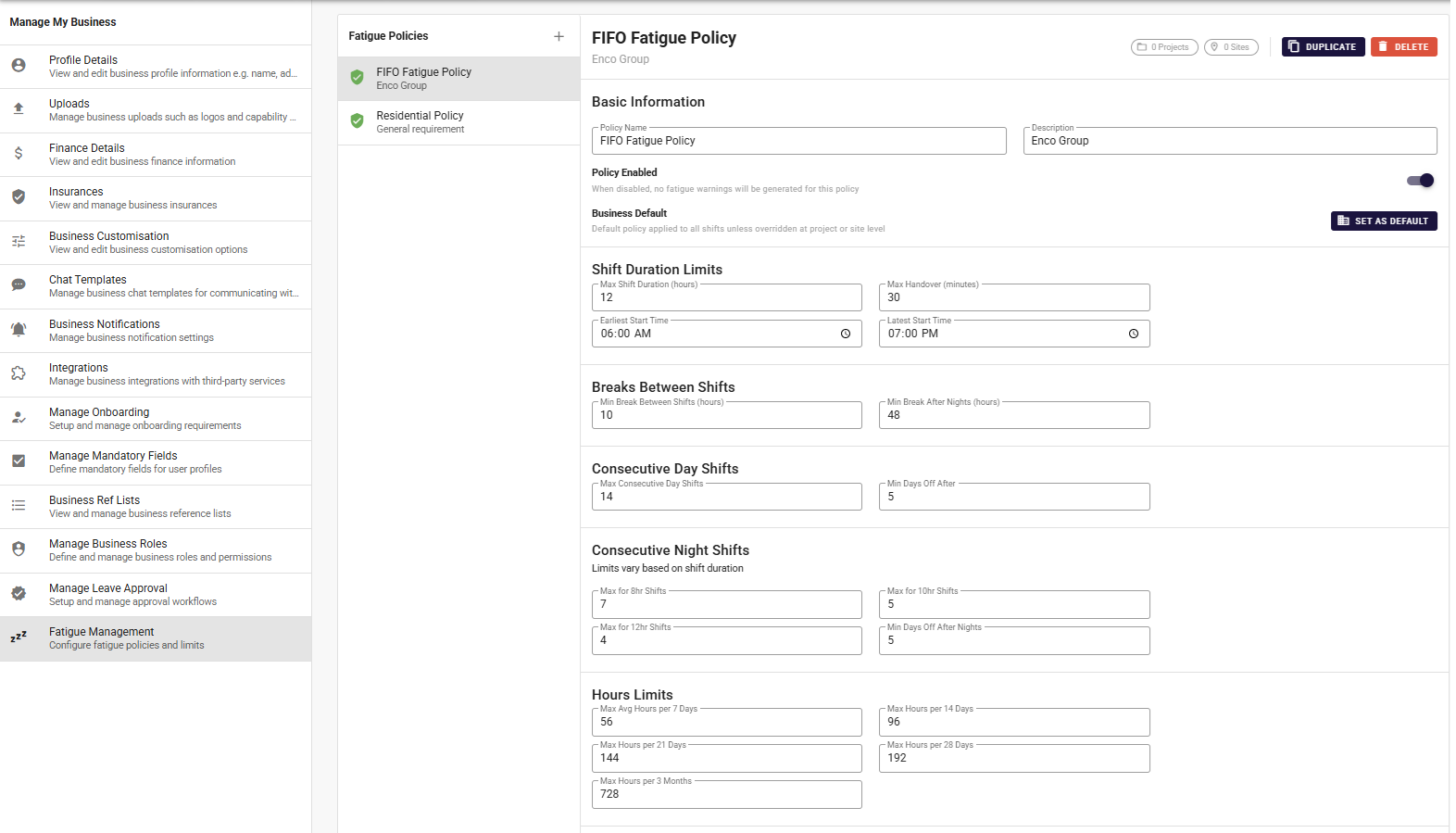Open the Uploads section
Screen dimensions: 1456x833
click(x=156, y=110)
